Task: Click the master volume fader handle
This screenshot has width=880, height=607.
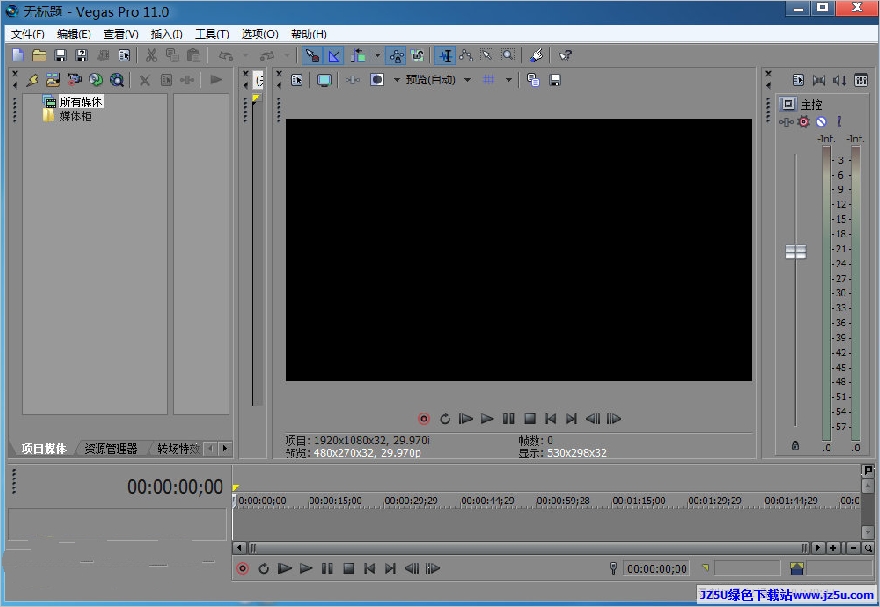Action: (x=795, y=252)
